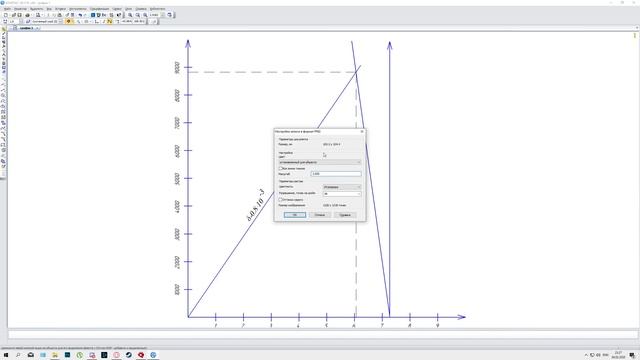Image resolution: width=640 pixels, height=360 pixels.
Task: Open the Выделить menu
Action: pos(36,9)
